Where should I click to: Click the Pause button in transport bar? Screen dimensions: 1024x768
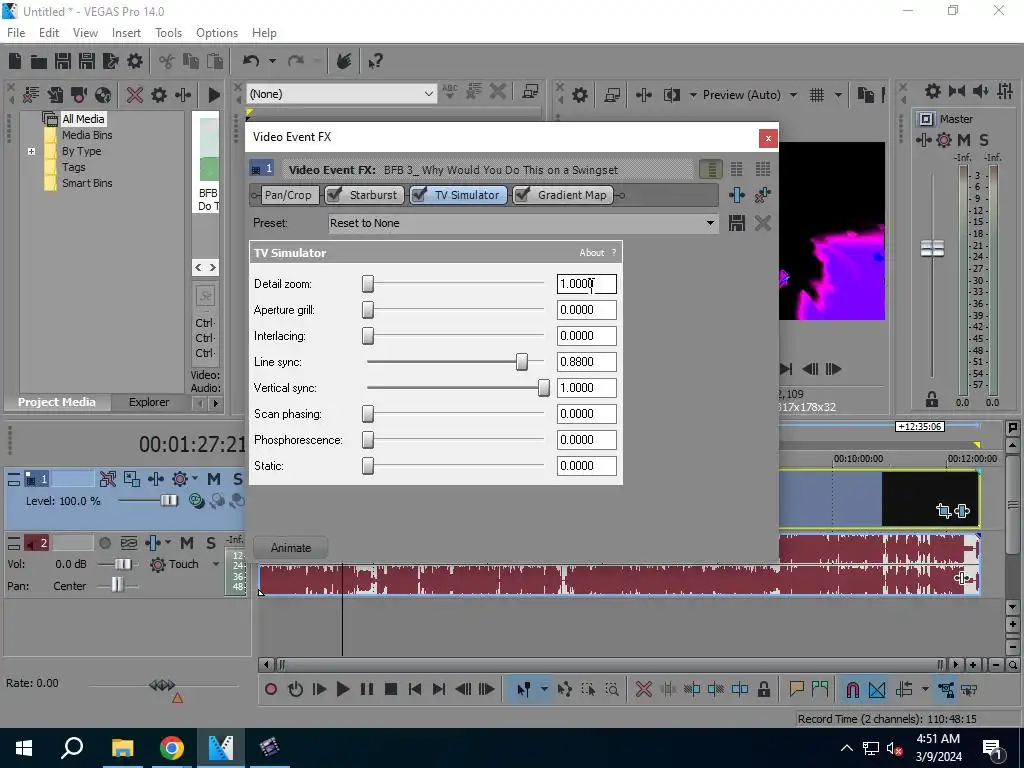[367, 689]
